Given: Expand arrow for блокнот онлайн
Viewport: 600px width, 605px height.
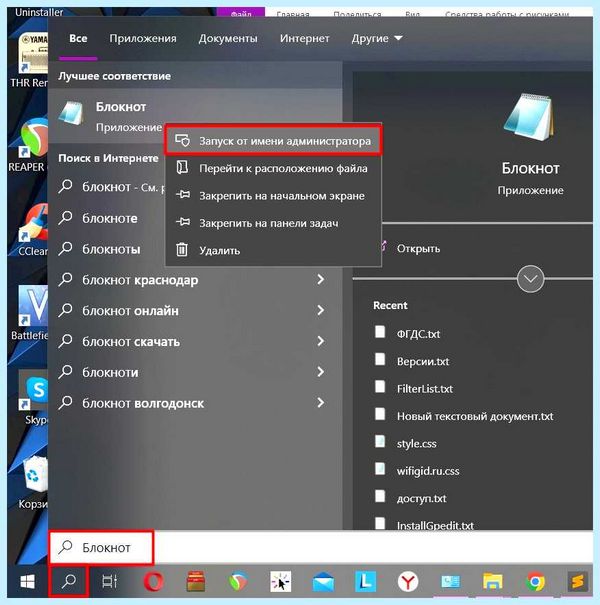Looking at the screenshot, I should (x=320, y=310).
